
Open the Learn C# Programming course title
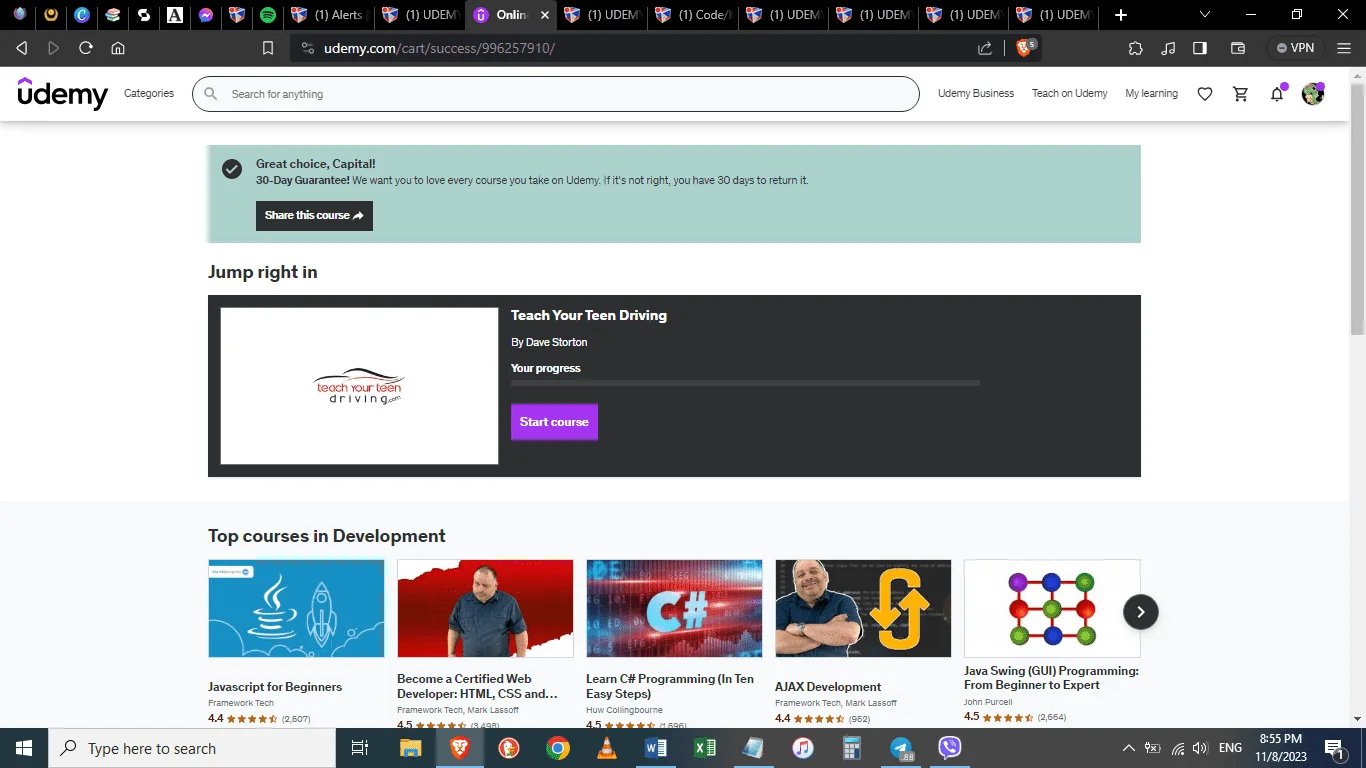[670, 686]
